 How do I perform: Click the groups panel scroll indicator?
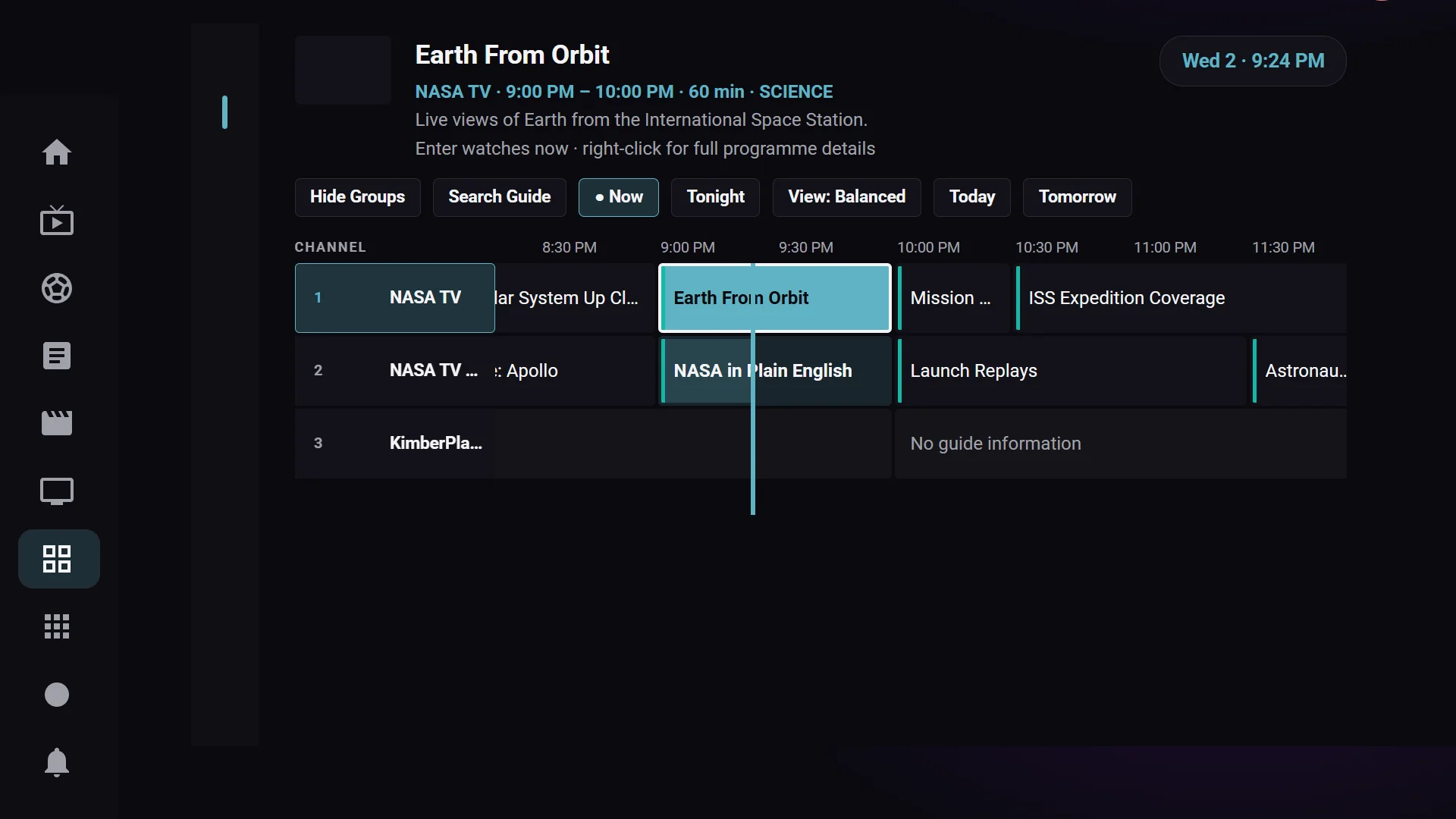point(224,112)
